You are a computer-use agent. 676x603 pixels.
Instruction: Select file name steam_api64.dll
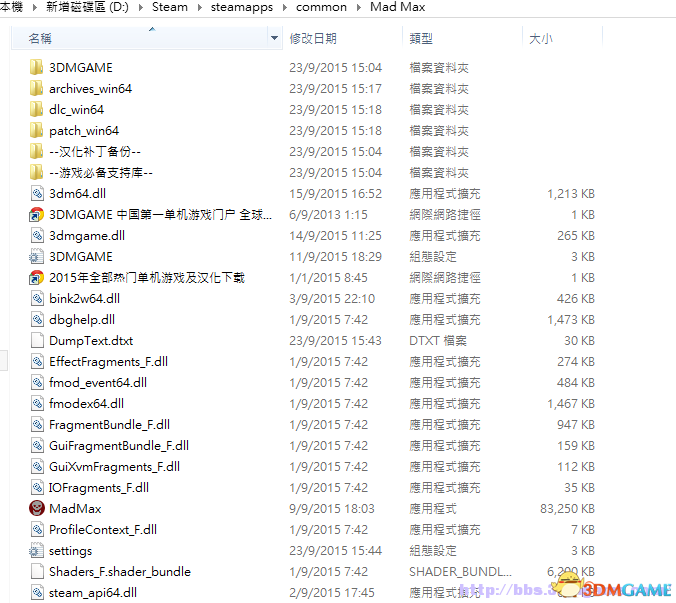click(93, 593)
